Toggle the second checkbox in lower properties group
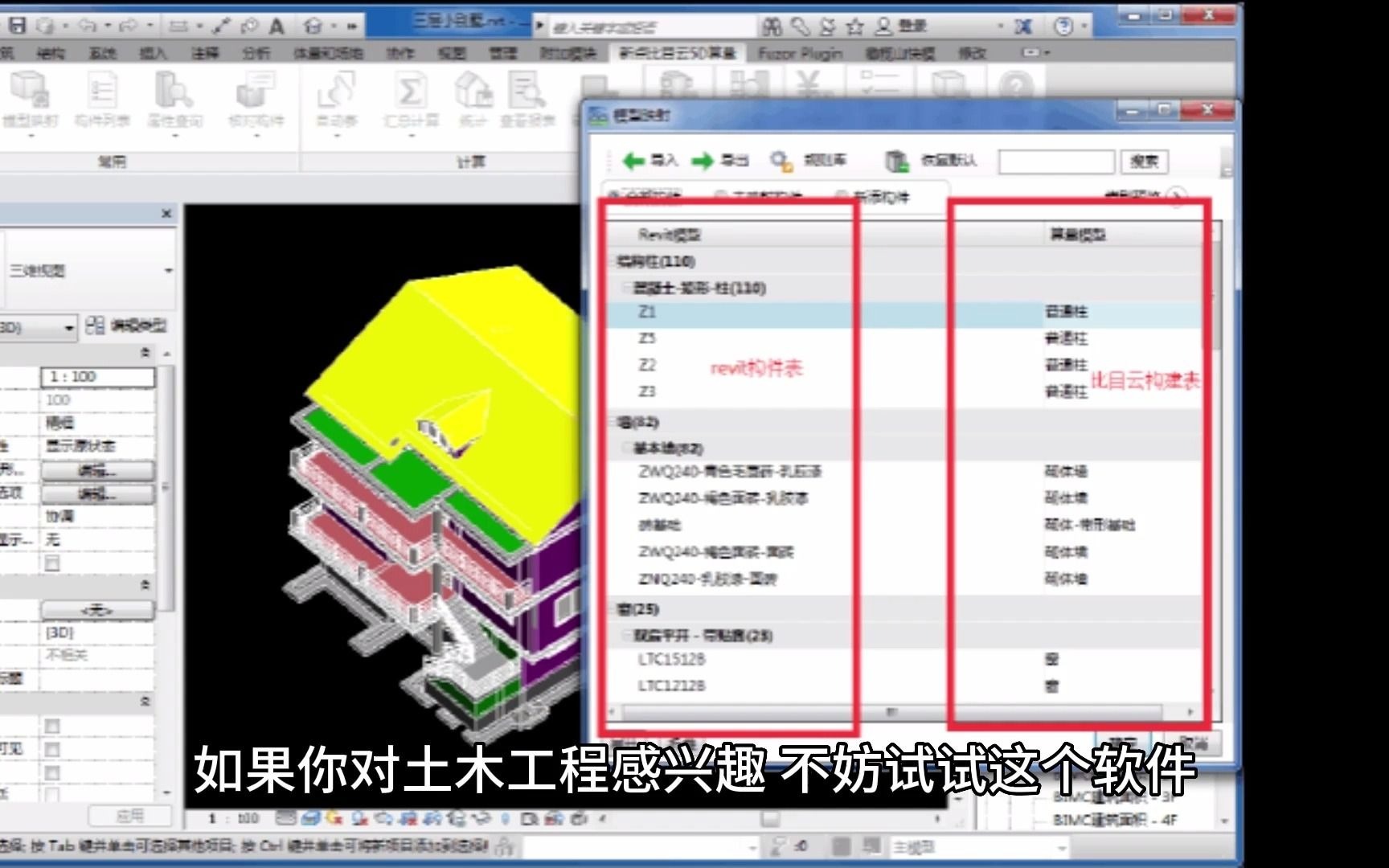Image resolution: width=1389 pixels, height=868 pixels. coord(52,750)
